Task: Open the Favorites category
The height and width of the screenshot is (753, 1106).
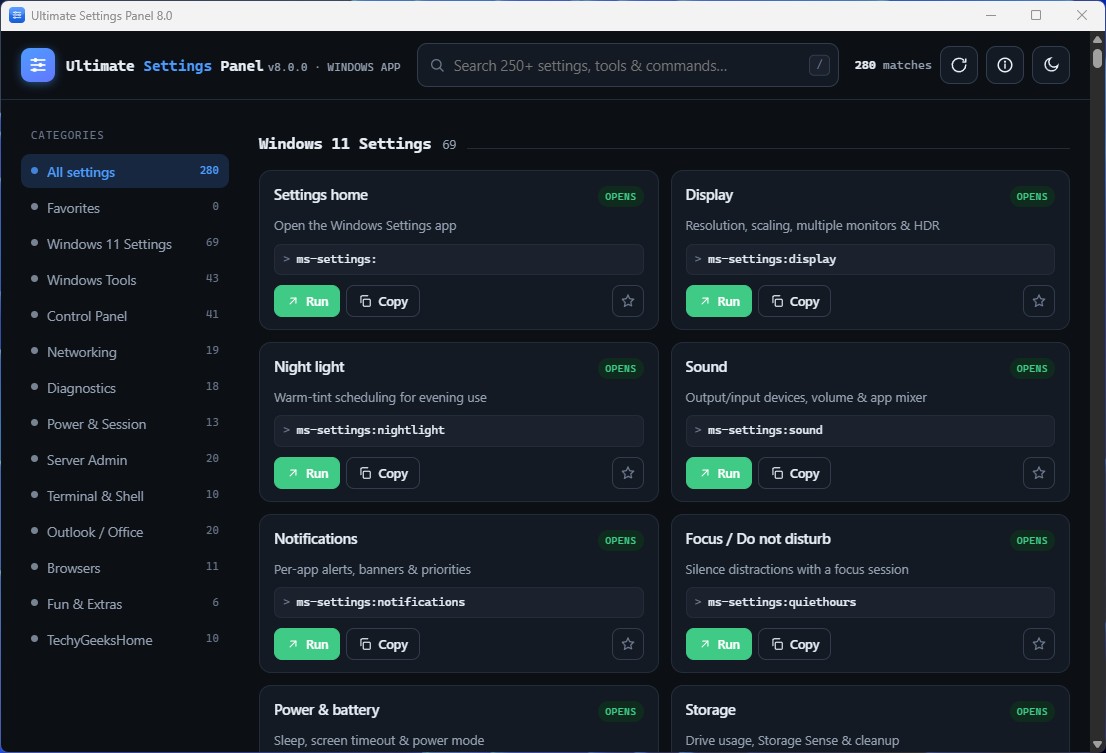Action: tap(125, 207)
